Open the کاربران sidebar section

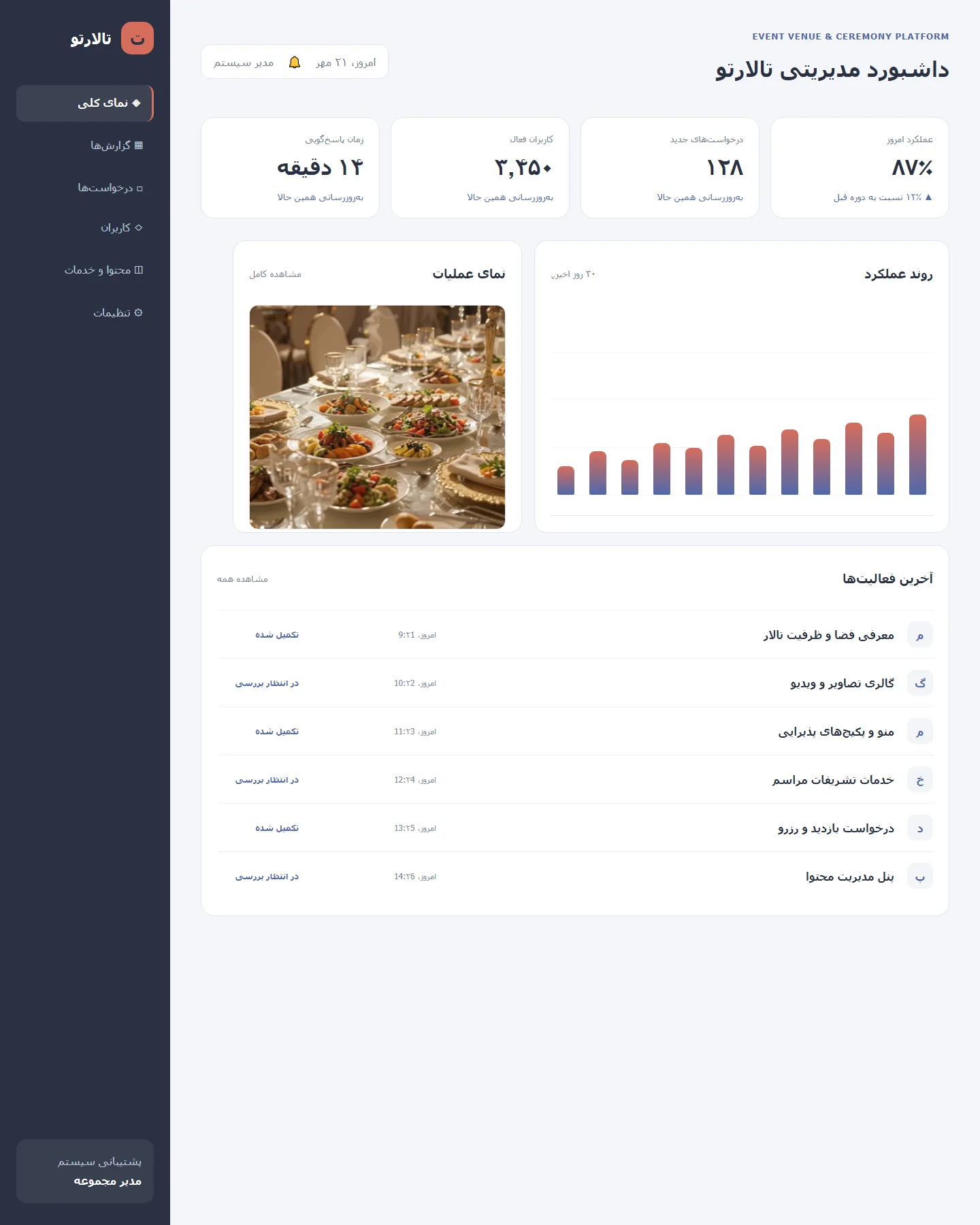coord(85,228)
